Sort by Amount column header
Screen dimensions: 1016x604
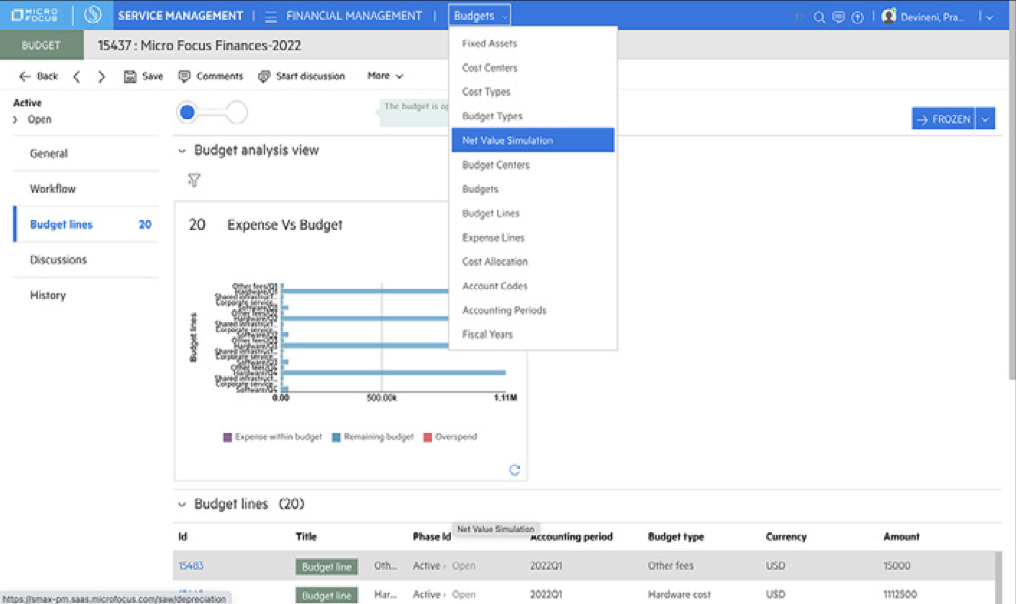tap(901, 537)
